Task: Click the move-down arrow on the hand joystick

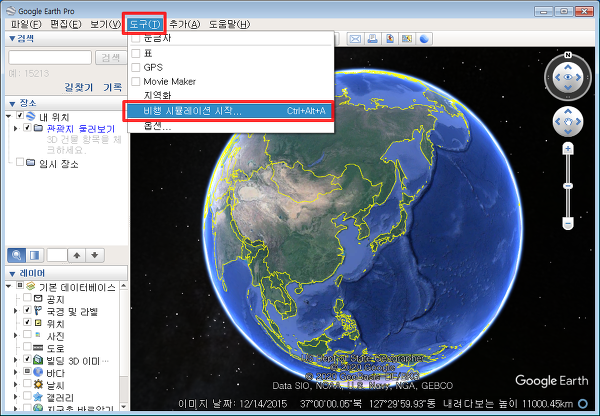Action: coord(568,132)
